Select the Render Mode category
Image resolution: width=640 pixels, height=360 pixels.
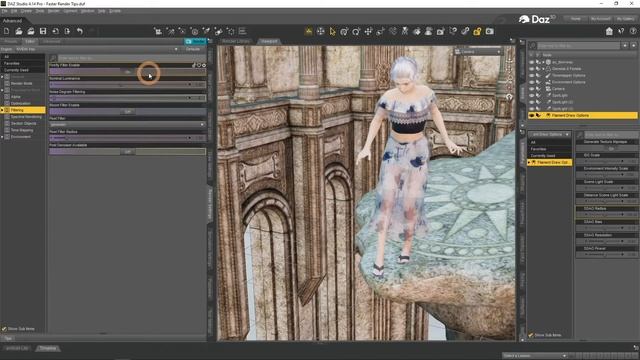coord(22,83)
